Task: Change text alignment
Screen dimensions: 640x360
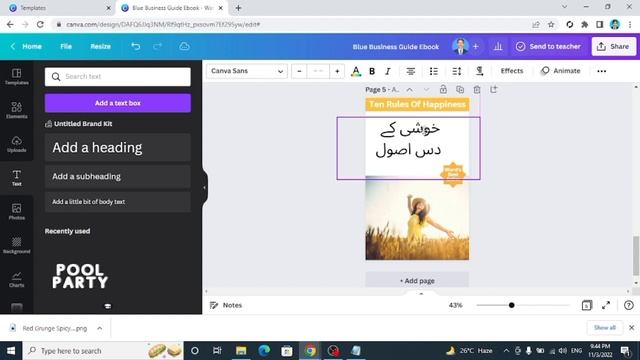Action: (411, 71)
